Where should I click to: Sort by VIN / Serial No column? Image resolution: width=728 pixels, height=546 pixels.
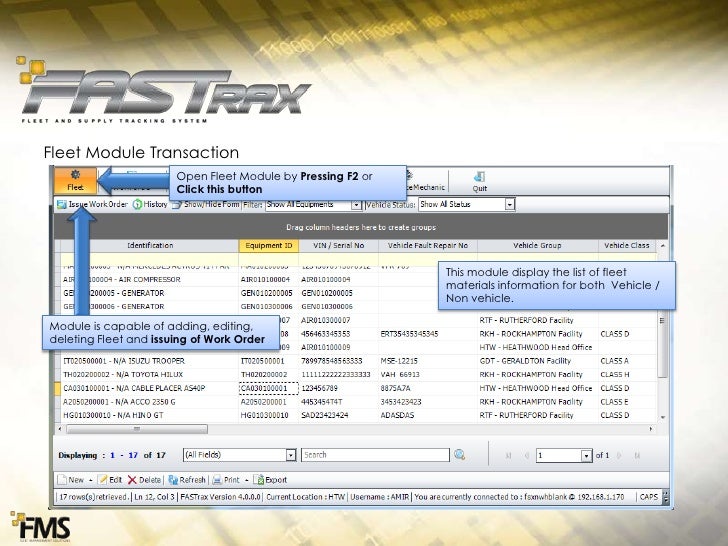coord(338,246)
